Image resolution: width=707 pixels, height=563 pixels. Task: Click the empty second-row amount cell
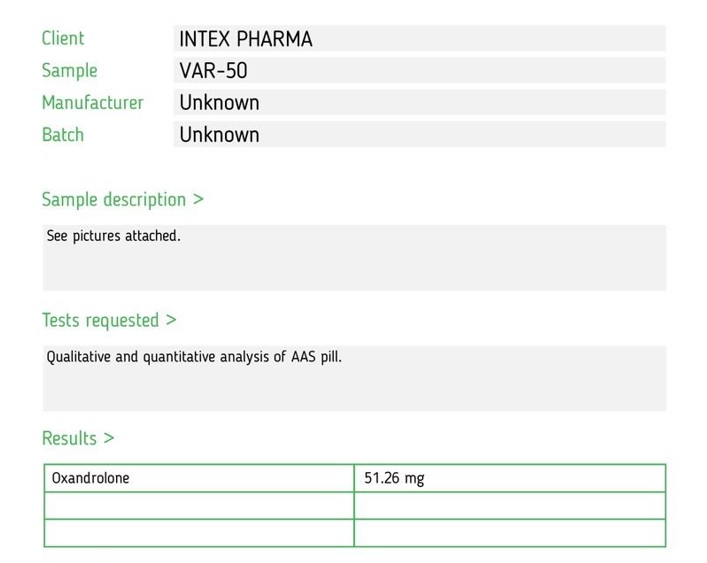510,506
